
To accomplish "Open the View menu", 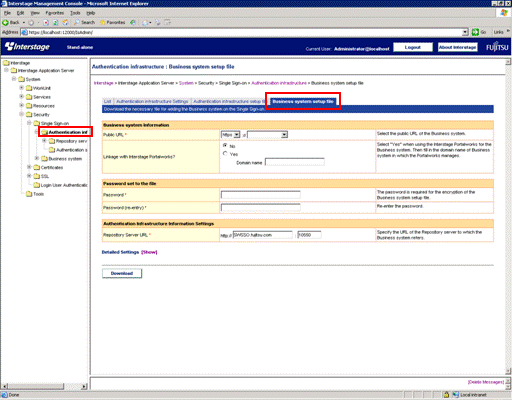I will point(35,13).
